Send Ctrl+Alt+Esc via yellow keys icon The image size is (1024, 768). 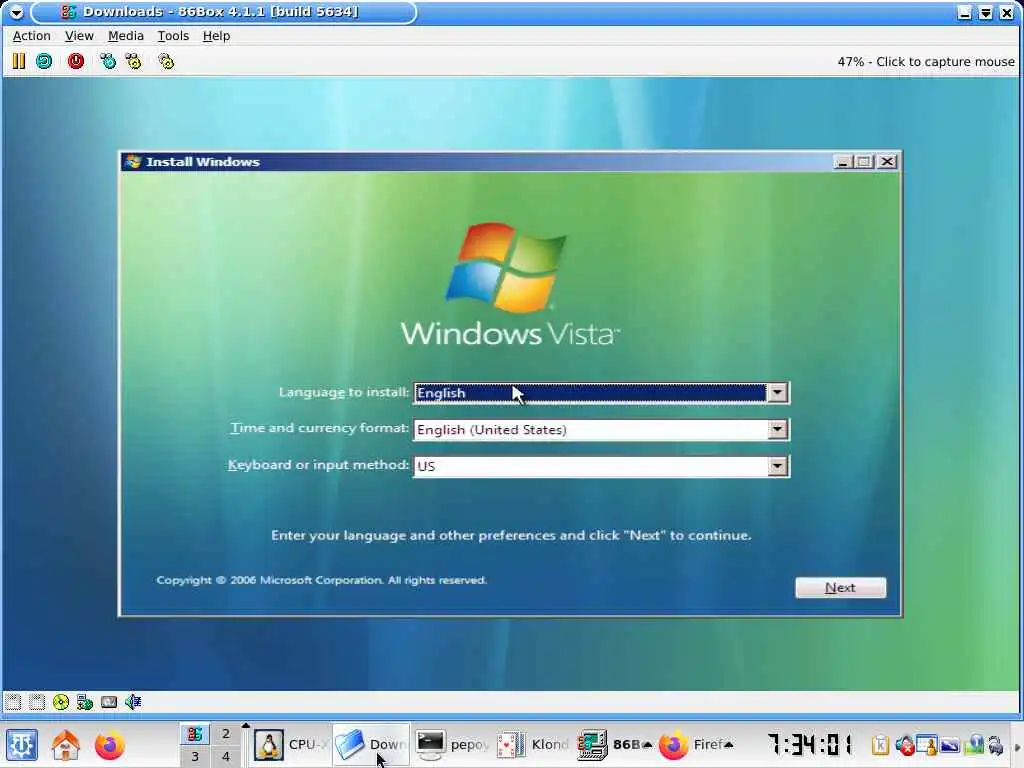[133, 61]
